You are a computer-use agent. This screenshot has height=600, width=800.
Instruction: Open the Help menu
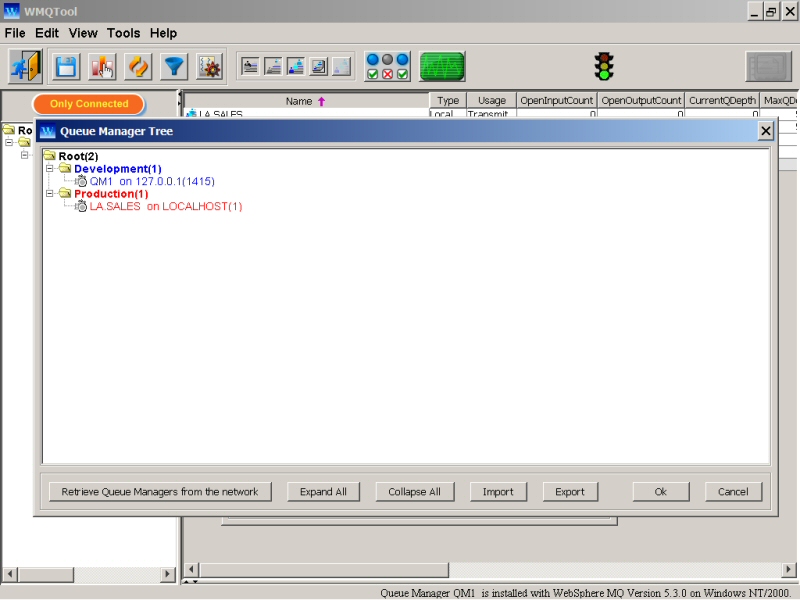pyautogui.click(x=163, y=33)
